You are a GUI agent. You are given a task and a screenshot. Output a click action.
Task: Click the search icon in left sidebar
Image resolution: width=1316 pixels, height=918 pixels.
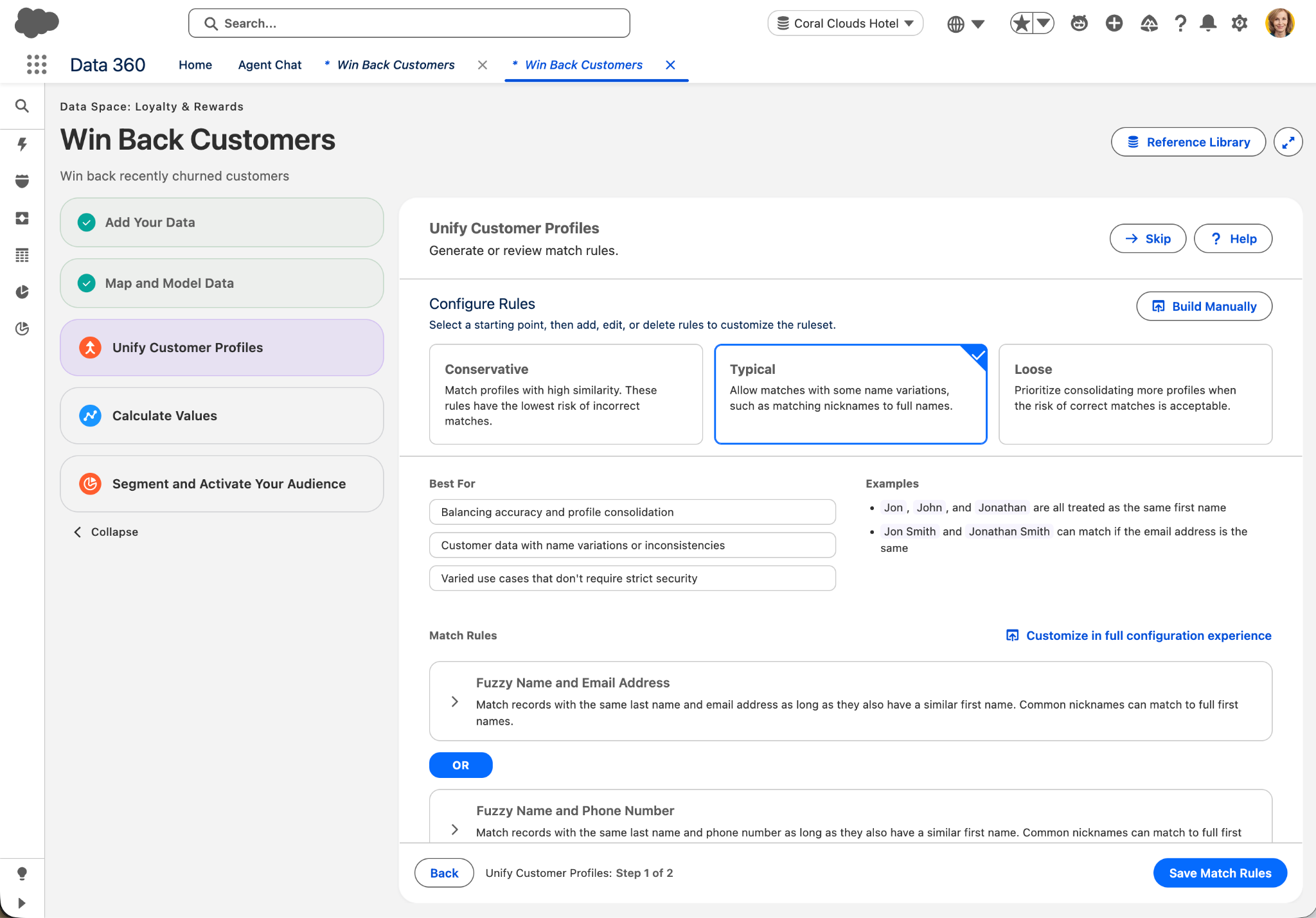point(22,106)
